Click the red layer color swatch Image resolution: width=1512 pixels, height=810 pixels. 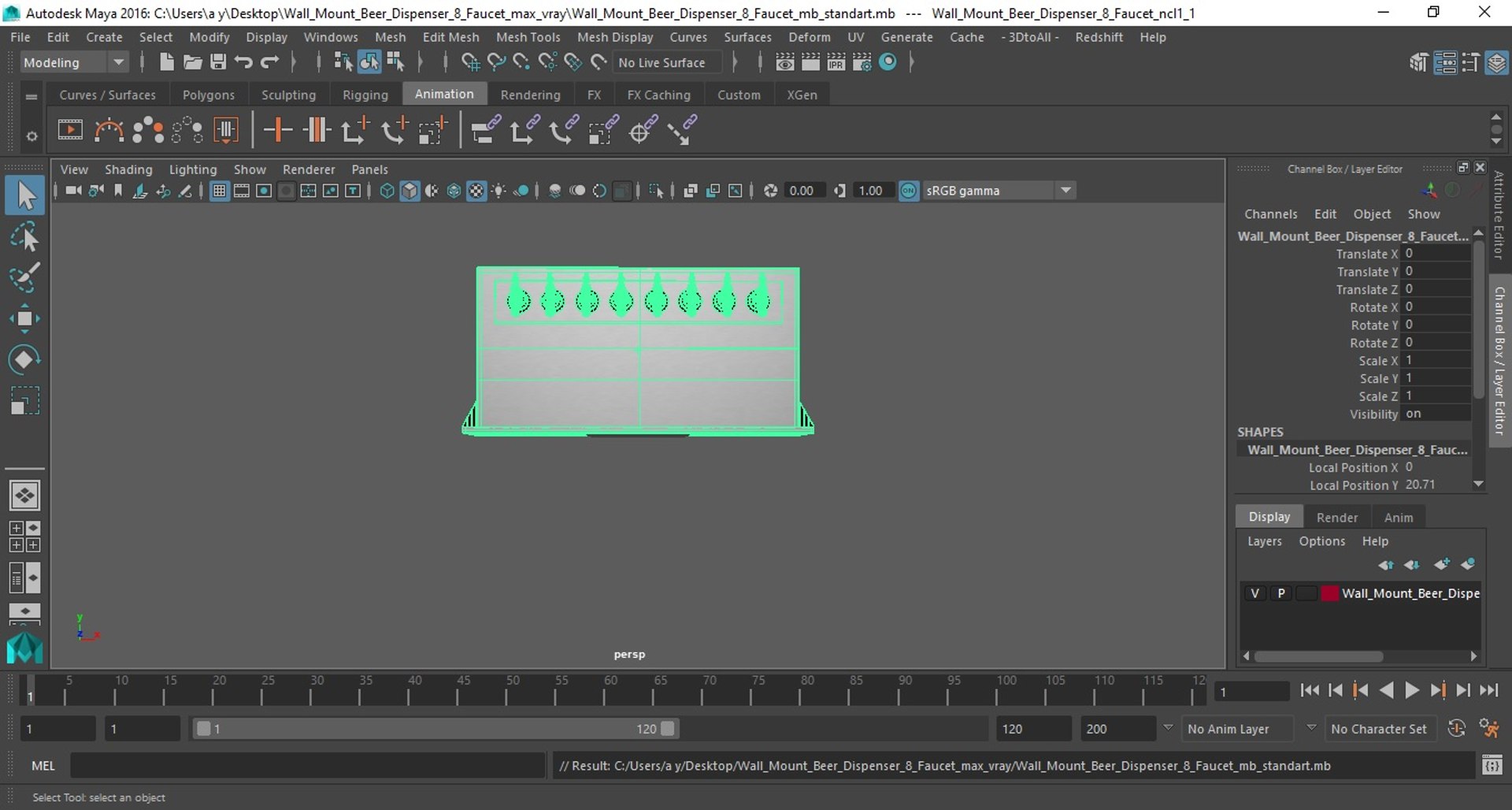[x=1329, y=593]
